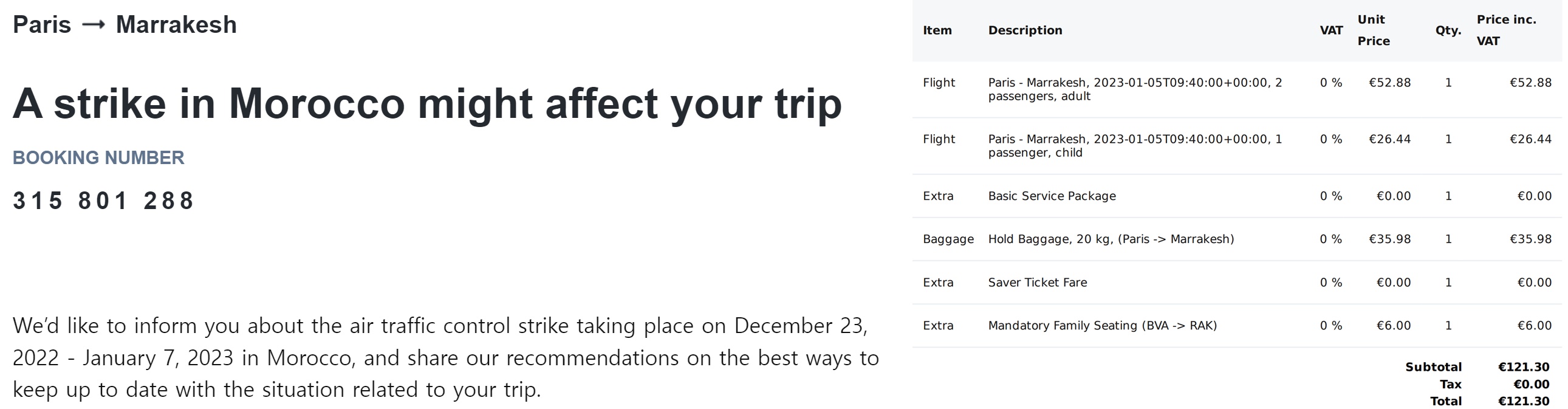Click the VAT column header

(1331, 30)
